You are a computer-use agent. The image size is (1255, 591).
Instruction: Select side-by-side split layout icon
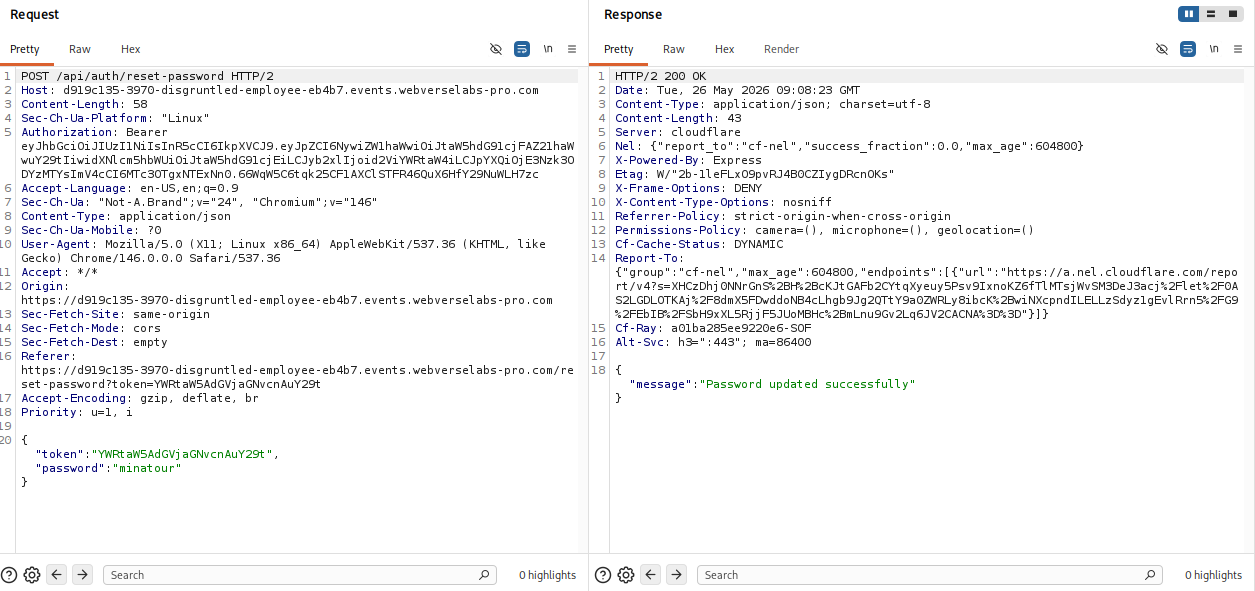[1189, 14]
